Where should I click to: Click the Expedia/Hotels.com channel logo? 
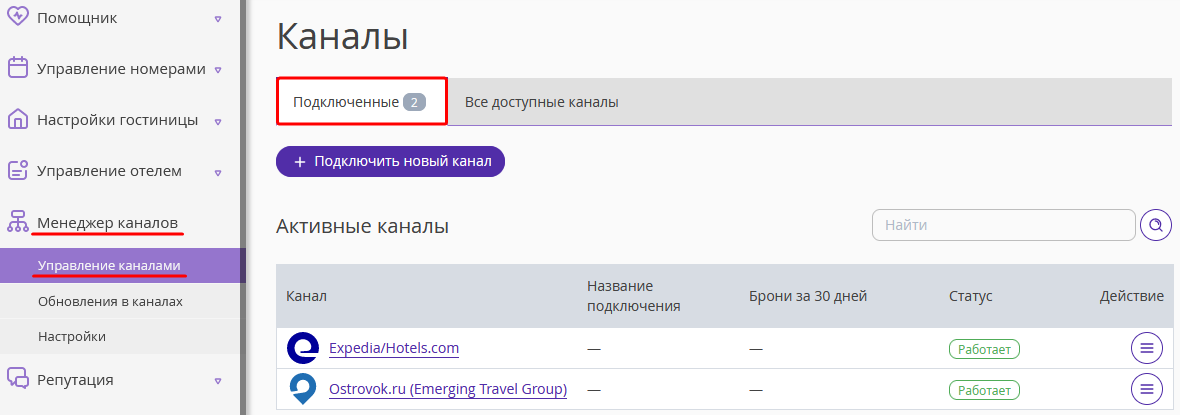(x=303, y=348)
